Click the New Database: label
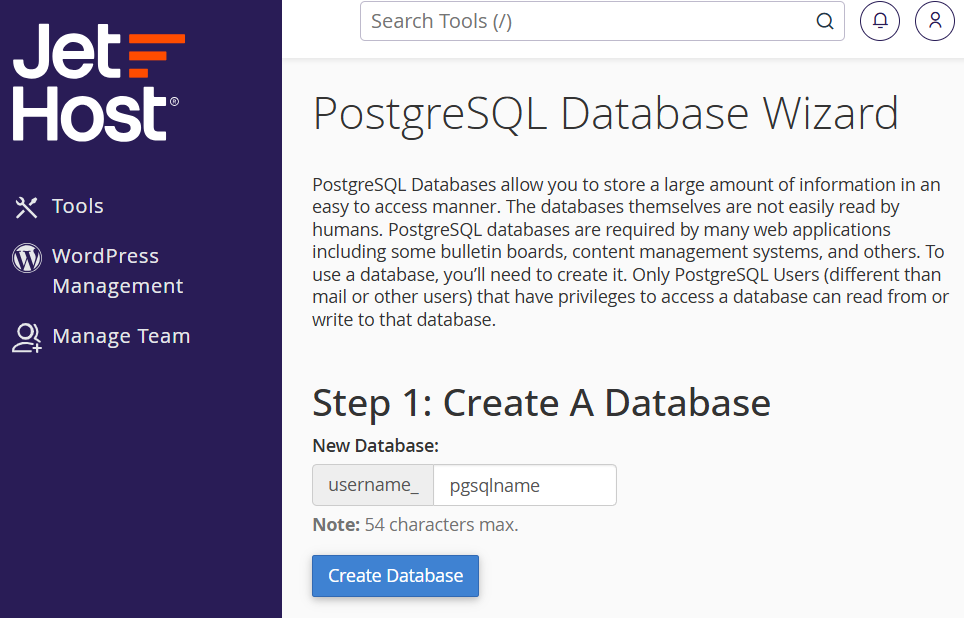 376,446
